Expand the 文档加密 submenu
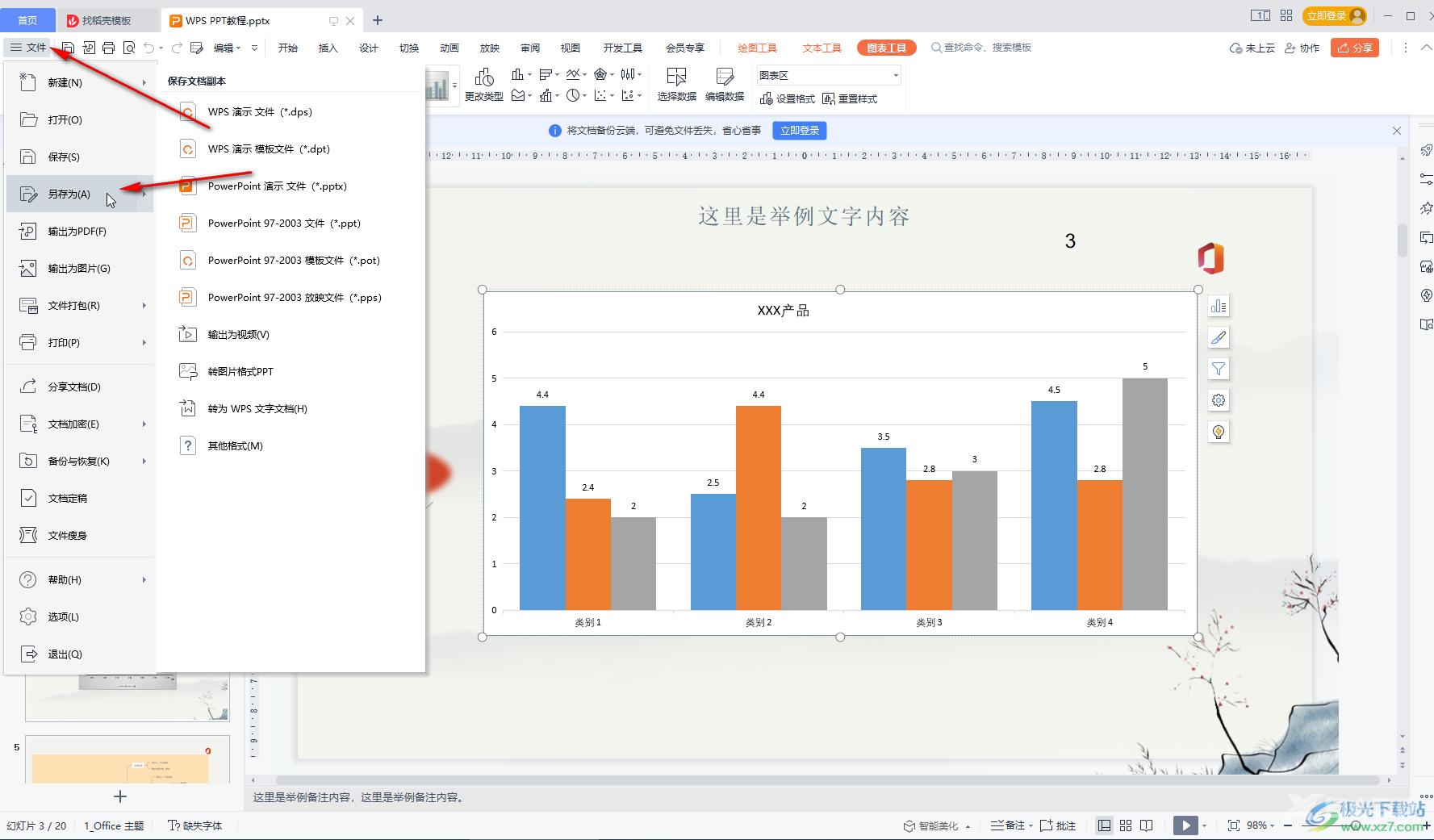 click(x=144, y=424)
